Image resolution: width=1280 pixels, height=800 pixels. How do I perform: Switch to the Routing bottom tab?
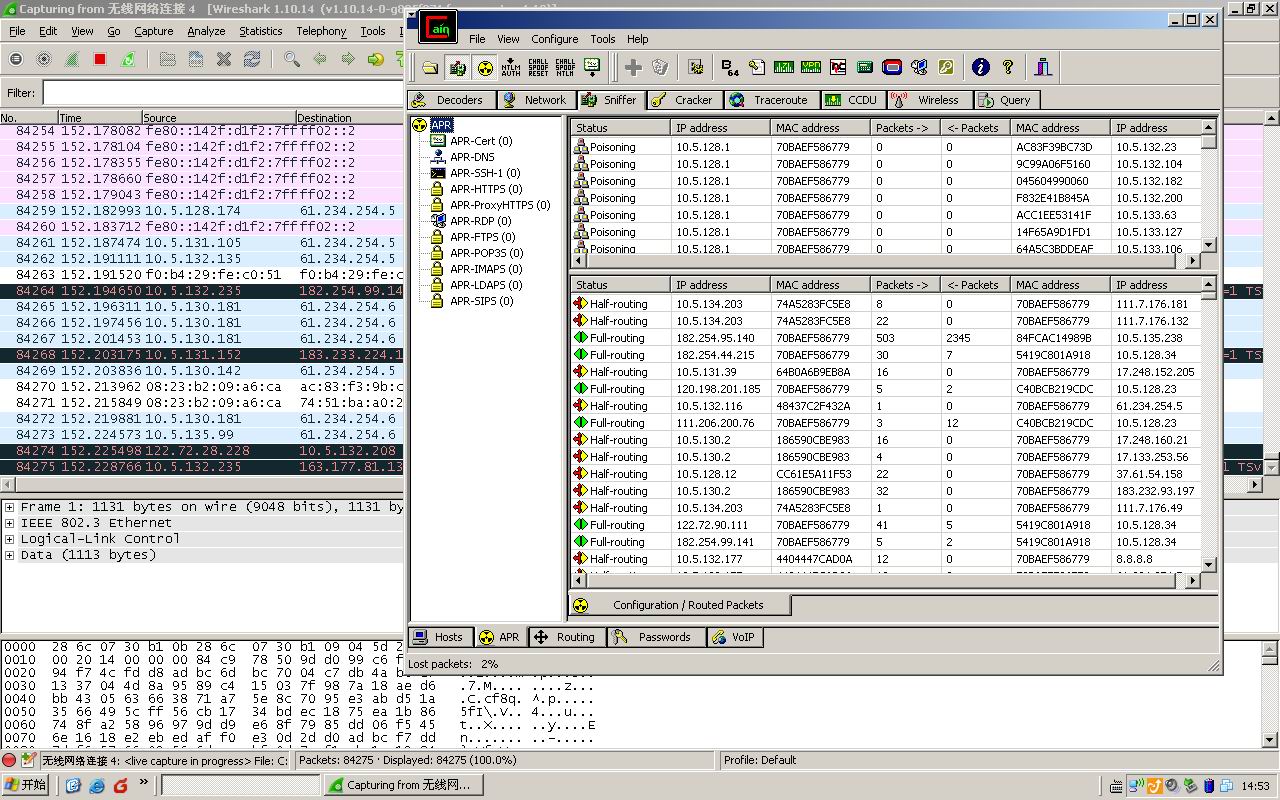(565, 637)
